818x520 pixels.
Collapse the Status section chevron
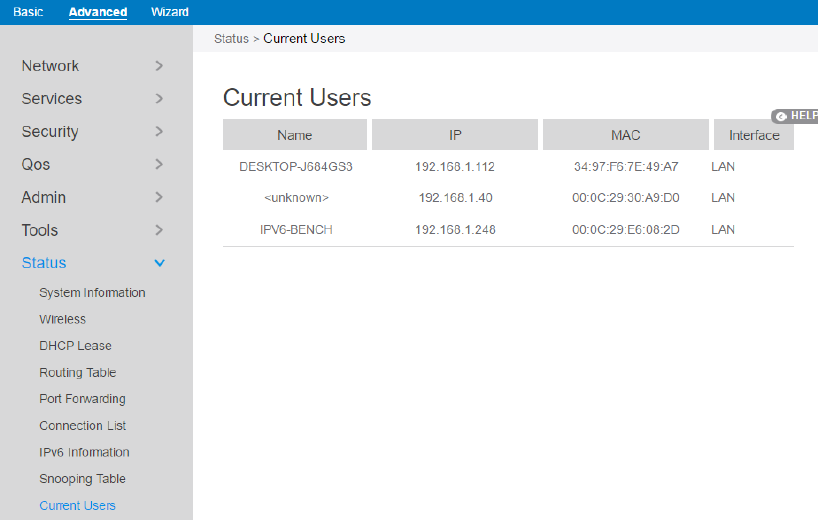coord(159,263)
